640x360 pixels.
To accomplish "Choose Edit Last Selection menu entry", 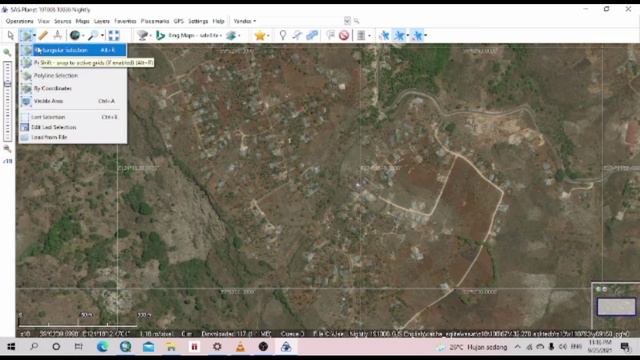I will click(73, 127).
